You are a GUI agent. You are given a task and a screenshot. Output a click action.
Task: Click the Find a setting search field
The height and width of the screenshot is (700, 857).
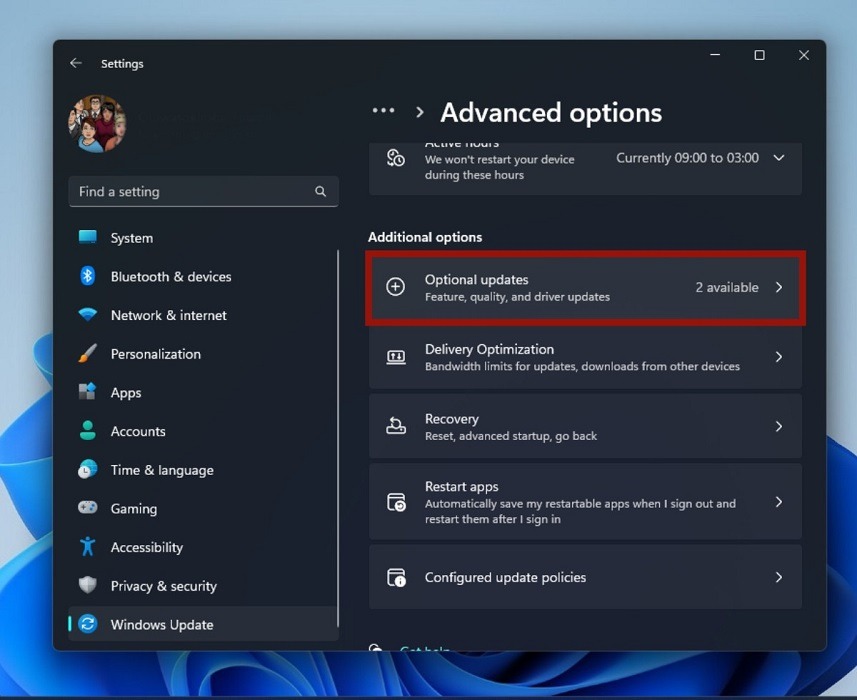coord(190,191)
